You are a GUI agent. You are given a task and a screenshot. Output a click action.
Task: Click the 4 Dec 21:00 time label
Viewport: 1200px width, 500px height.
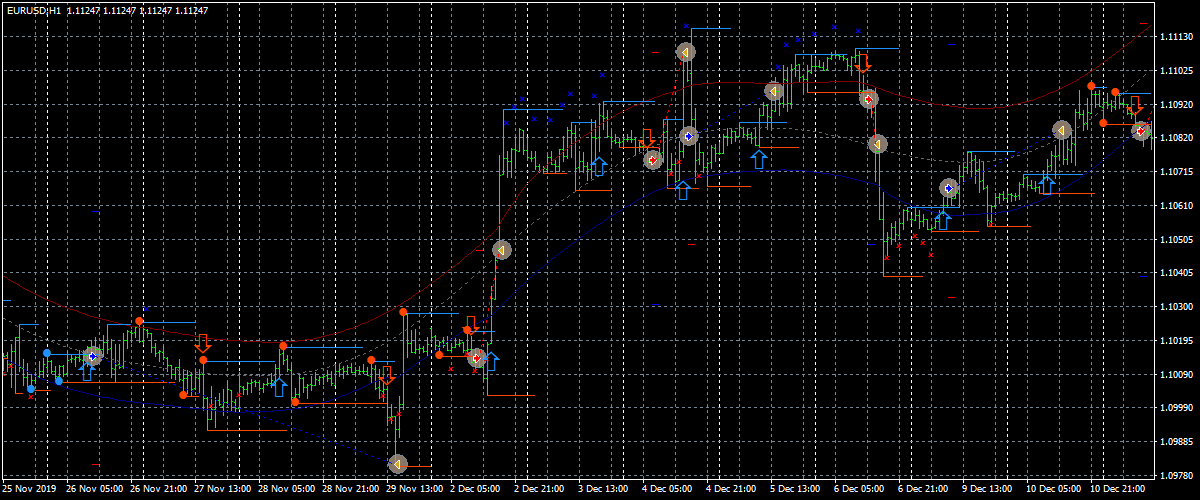732,490
